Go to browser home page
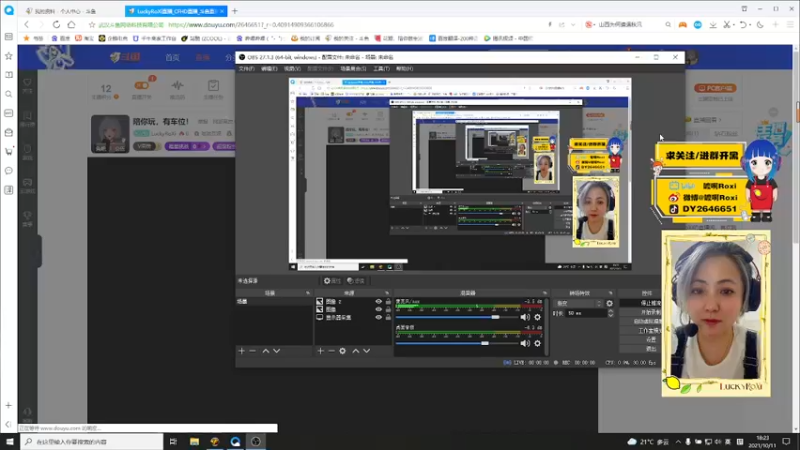 [x=71, y=24]
